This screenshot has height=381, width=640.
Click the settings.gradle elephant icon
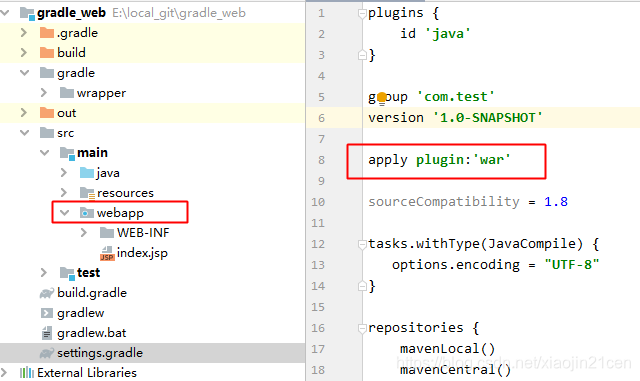pos(47,353)
